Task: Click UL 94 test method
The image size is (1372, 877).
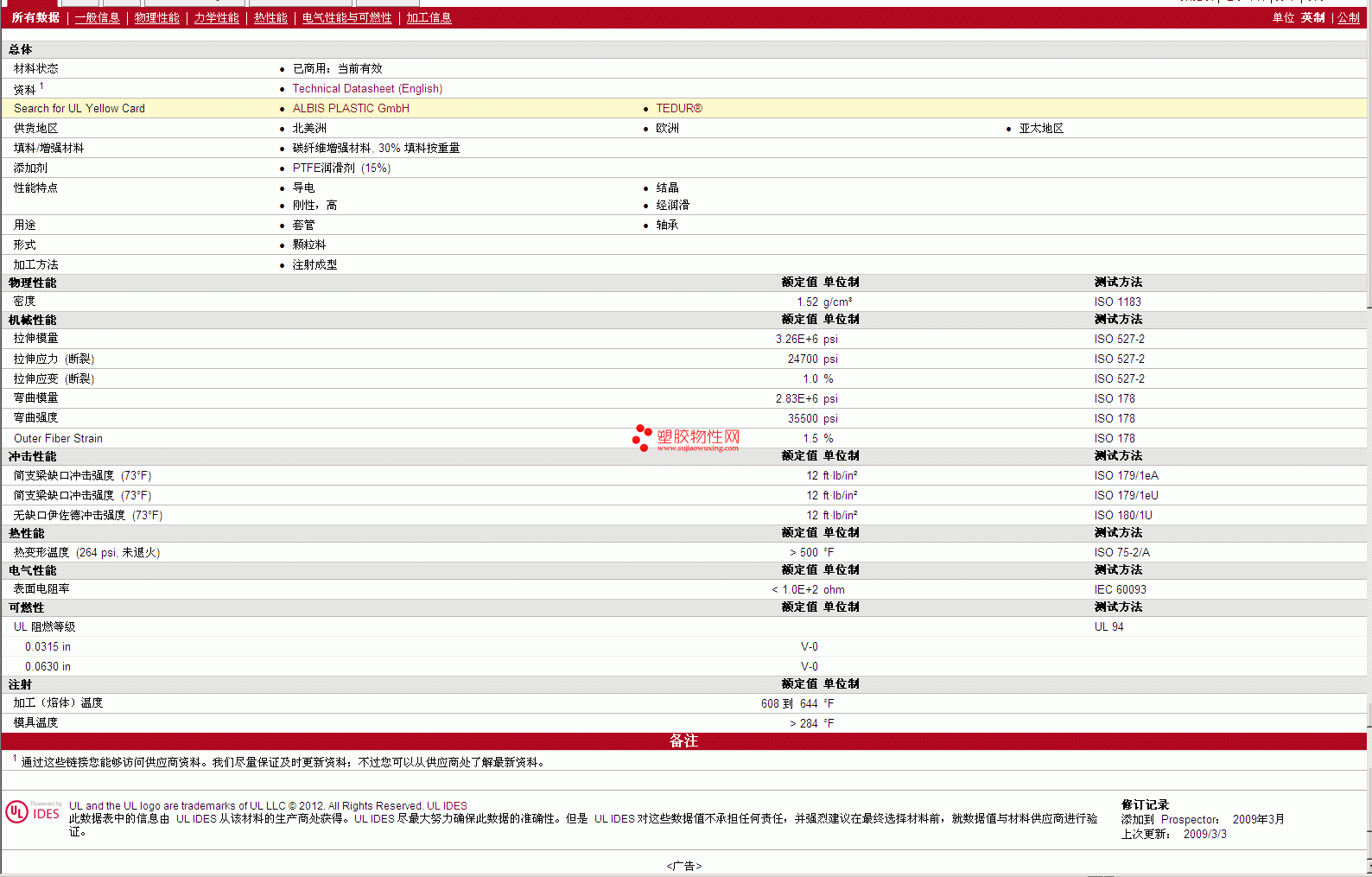Action: 1108,626
